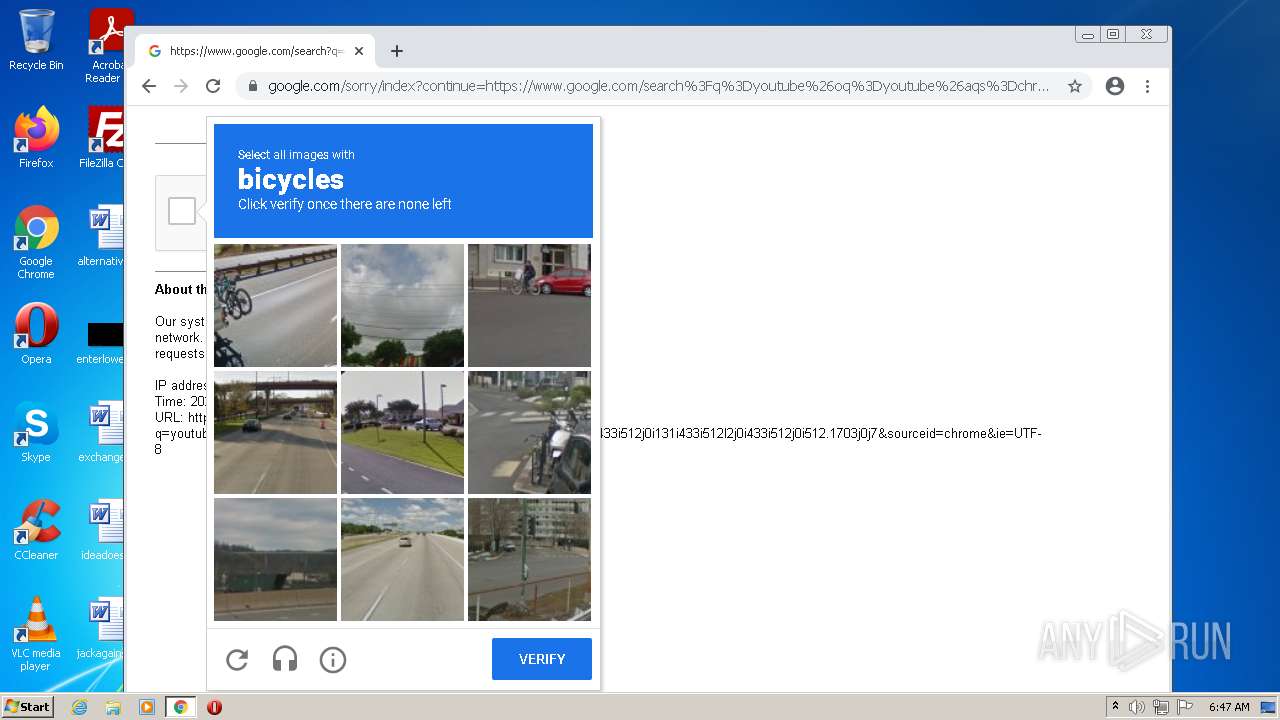Open Action Center flag in tray
The width and height of the screenshot is (1280, 720).
pos(1184,707)
